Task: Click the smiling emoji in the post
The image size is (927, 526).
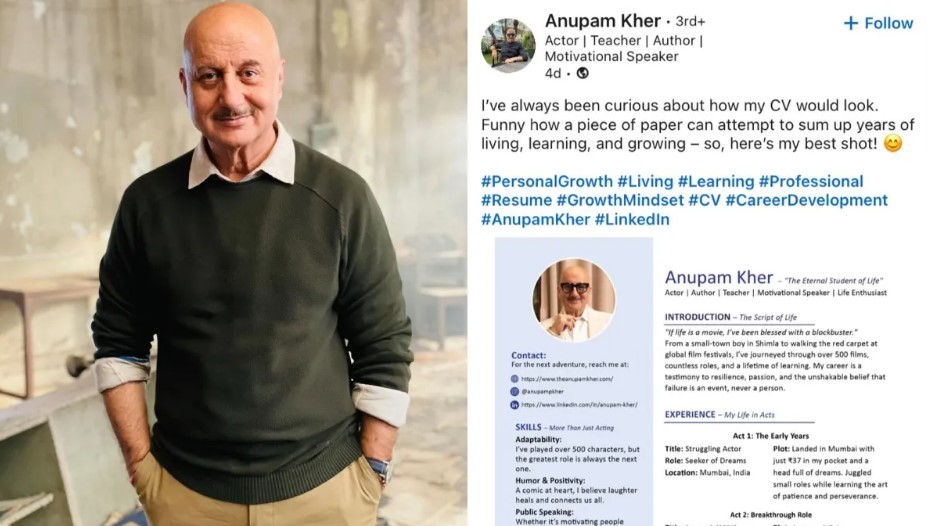Action: [x=893, y=144]
